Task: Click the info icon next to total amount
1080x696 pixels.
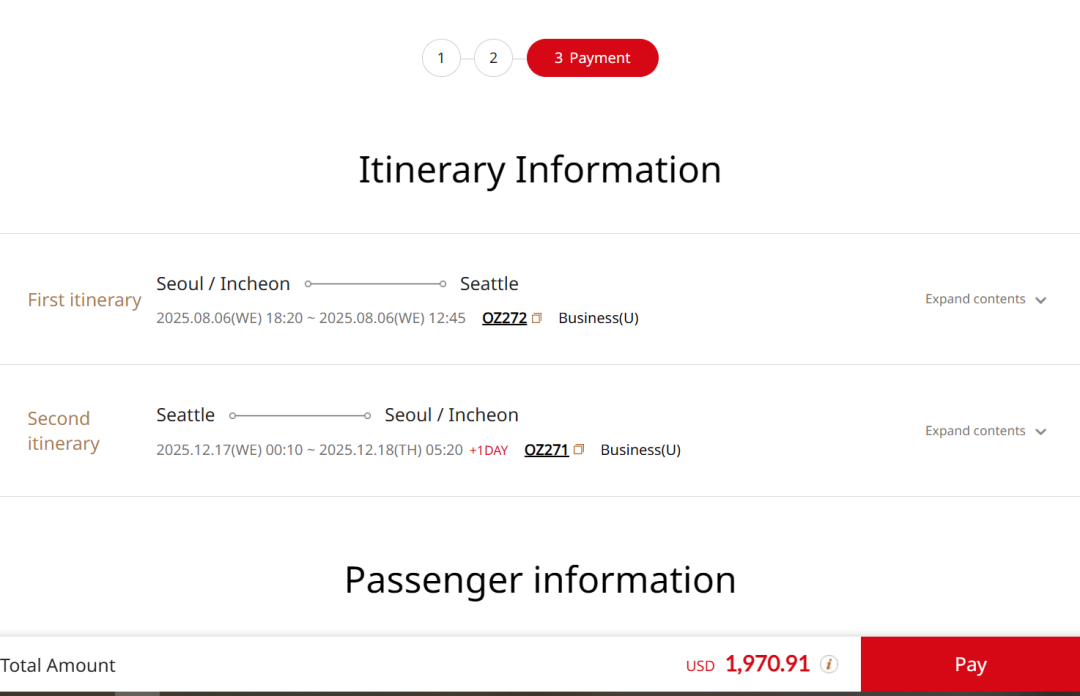Action: (829, 664)
